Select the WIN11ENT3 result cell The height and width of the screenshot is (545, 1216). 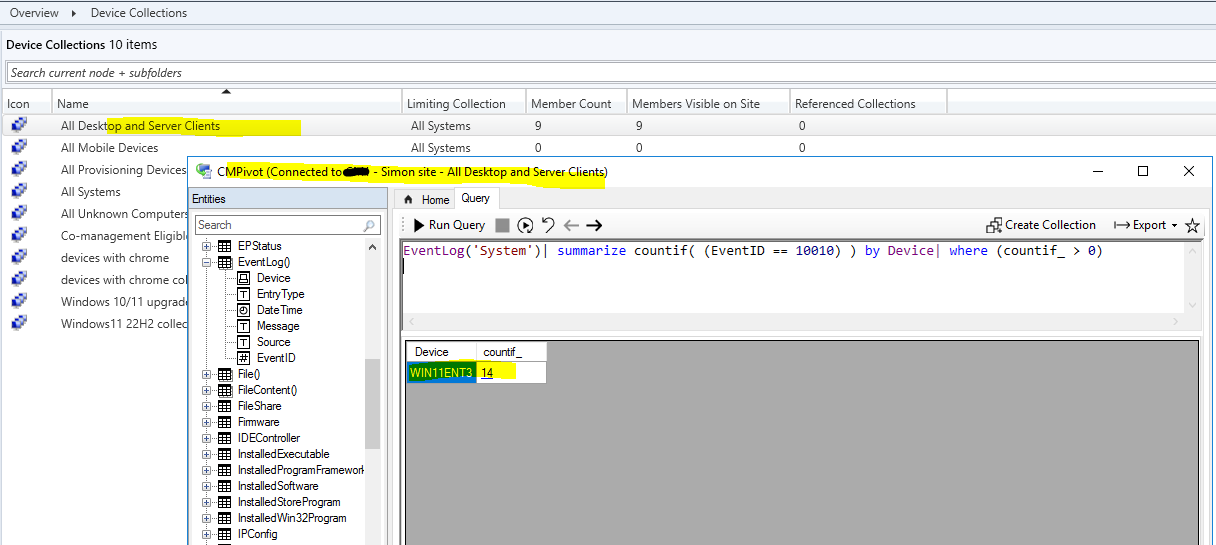pyautogui.click(x=441, y=372)
